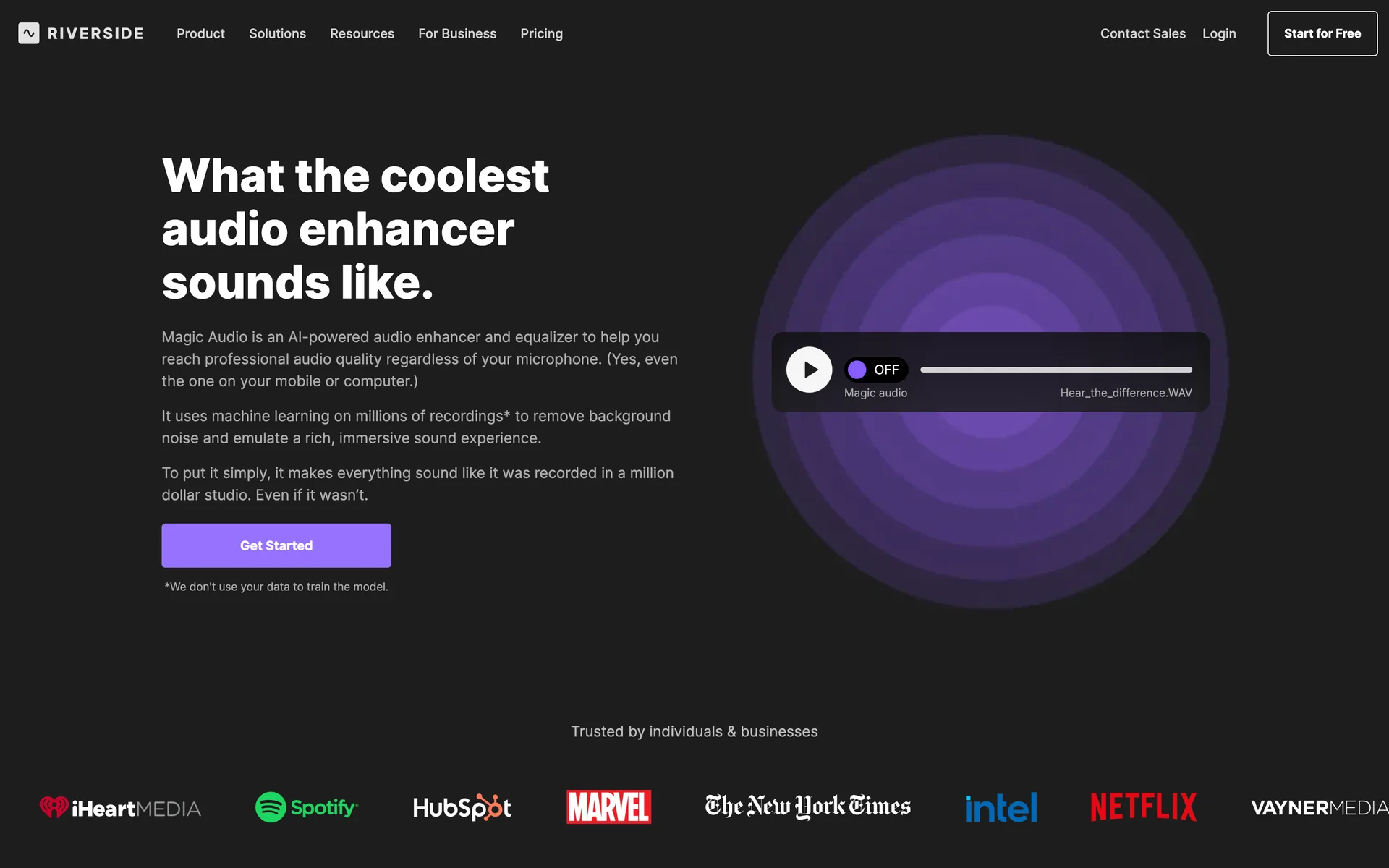The image size is (1389, 868).
Task: Click the Marvel logo
Action: coord(608,807)
